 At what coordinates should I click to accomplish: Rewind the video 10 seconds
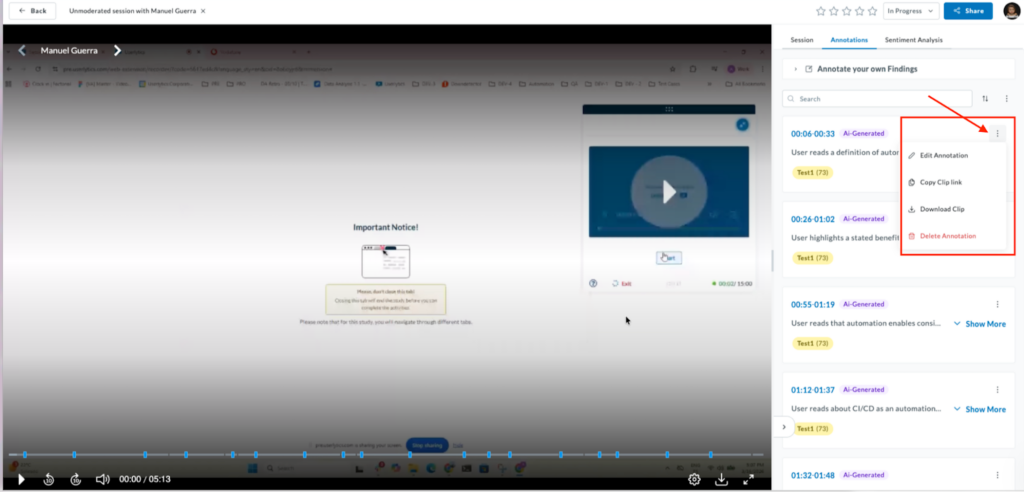[48, 480]
